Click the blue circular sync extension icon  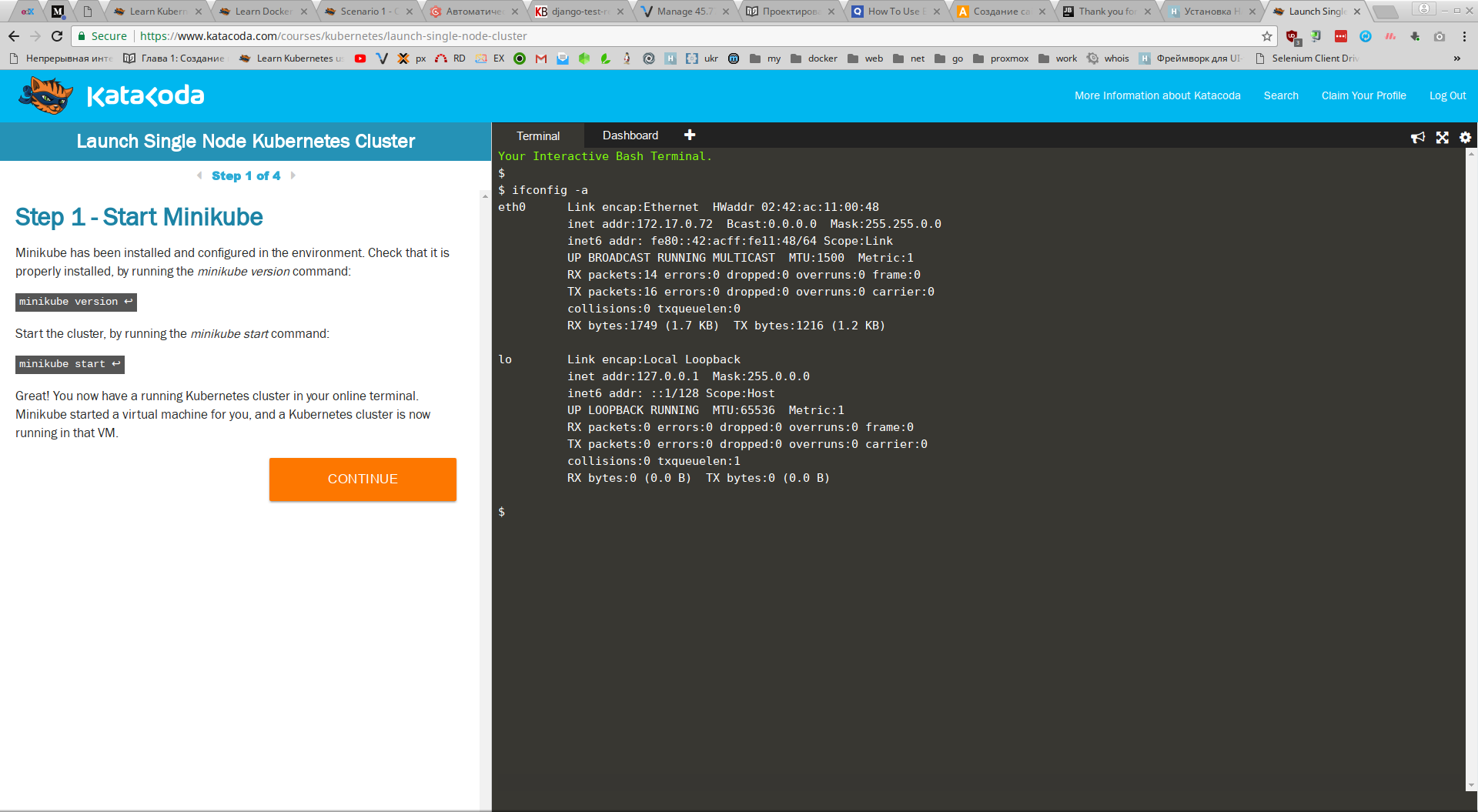pyautogui.click(x=1366, y=36)
